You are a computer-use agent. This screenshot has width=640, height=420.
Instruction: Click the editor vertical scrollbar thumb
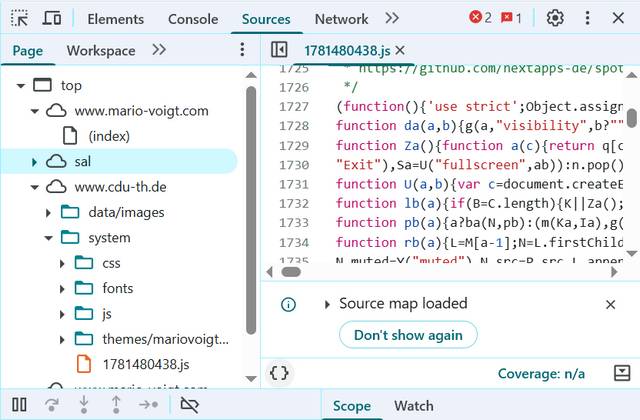pyautogui.click(x=632, y=118)
